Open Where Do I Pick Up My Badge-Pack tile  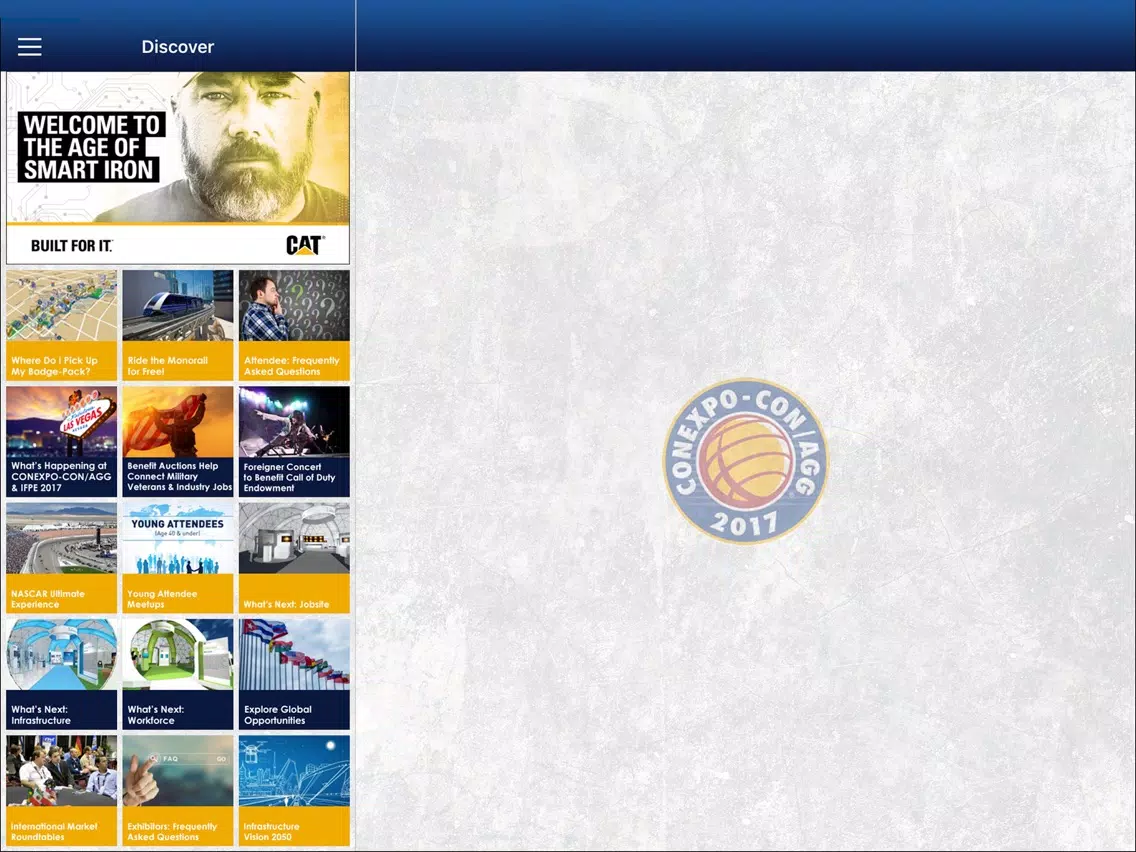(62, 325)
